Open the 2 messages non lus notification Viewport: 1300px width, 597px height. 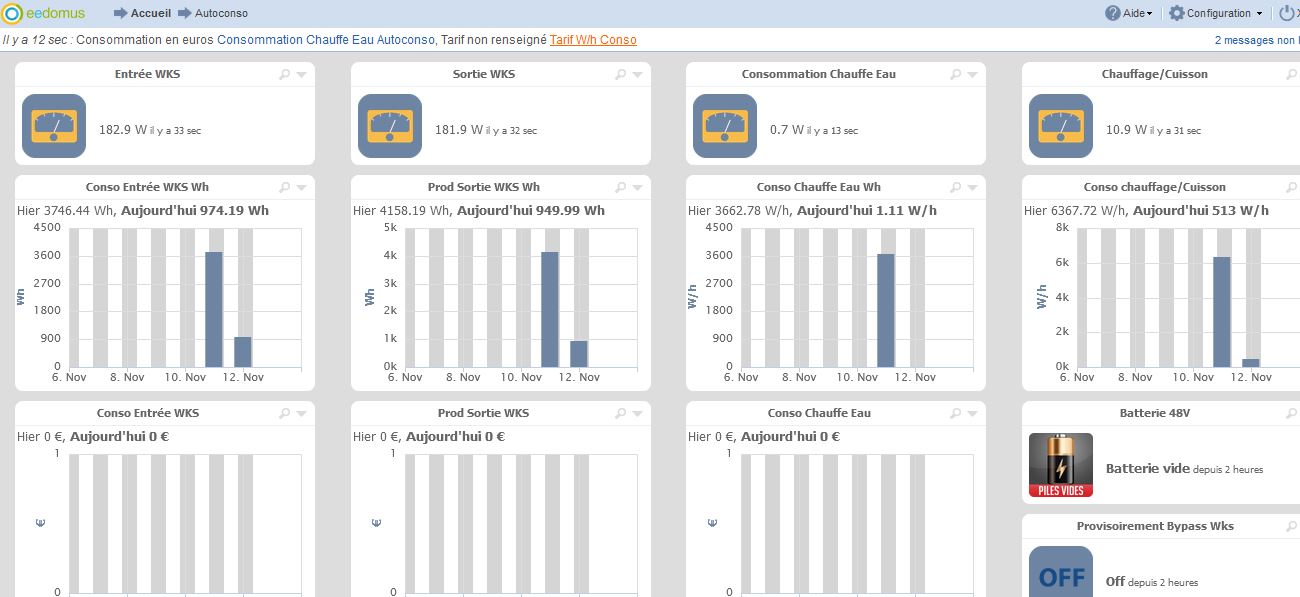pos(1256,40)
